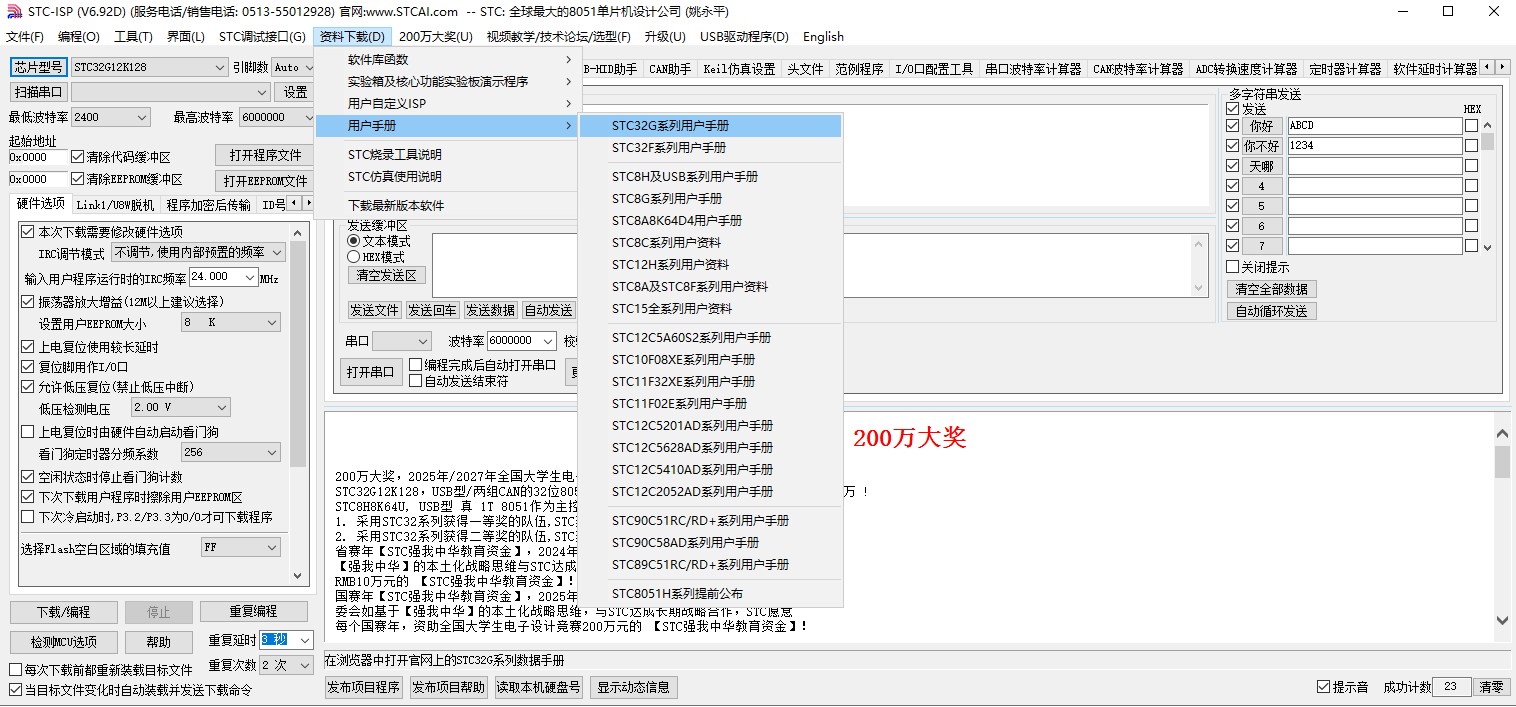
Task: Select STC32F系列用户手册 entry
Action: pos(711,148)
